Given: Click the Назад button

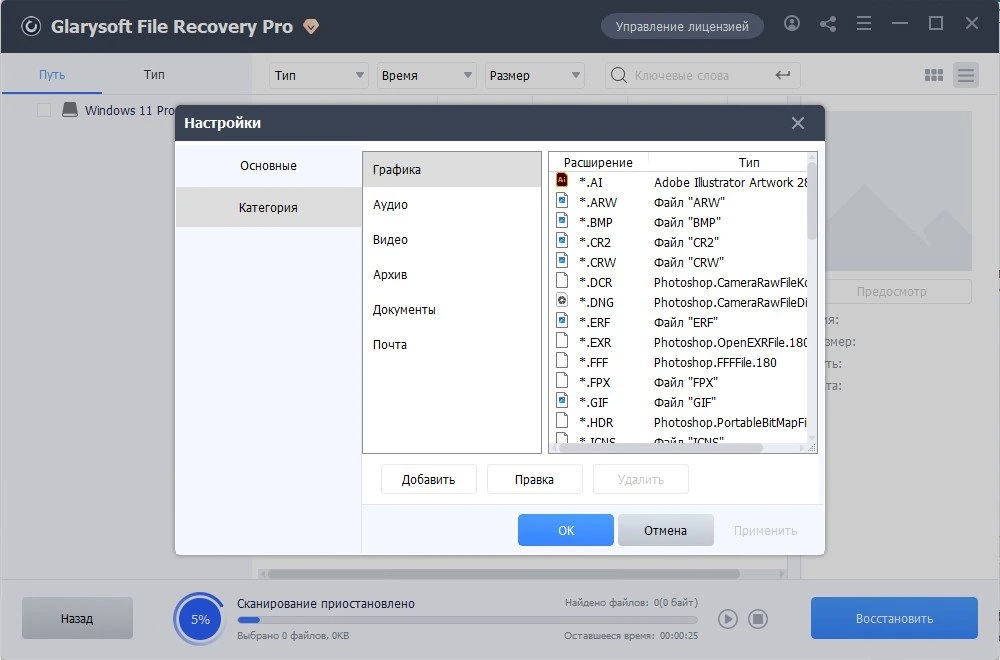Looking at the screenshot, I should 77,619.
